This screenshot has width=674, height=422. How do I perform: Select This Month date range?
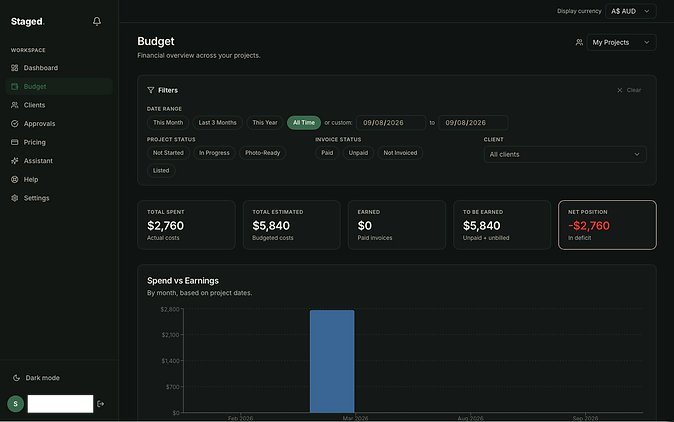click(x=168, y=122)
